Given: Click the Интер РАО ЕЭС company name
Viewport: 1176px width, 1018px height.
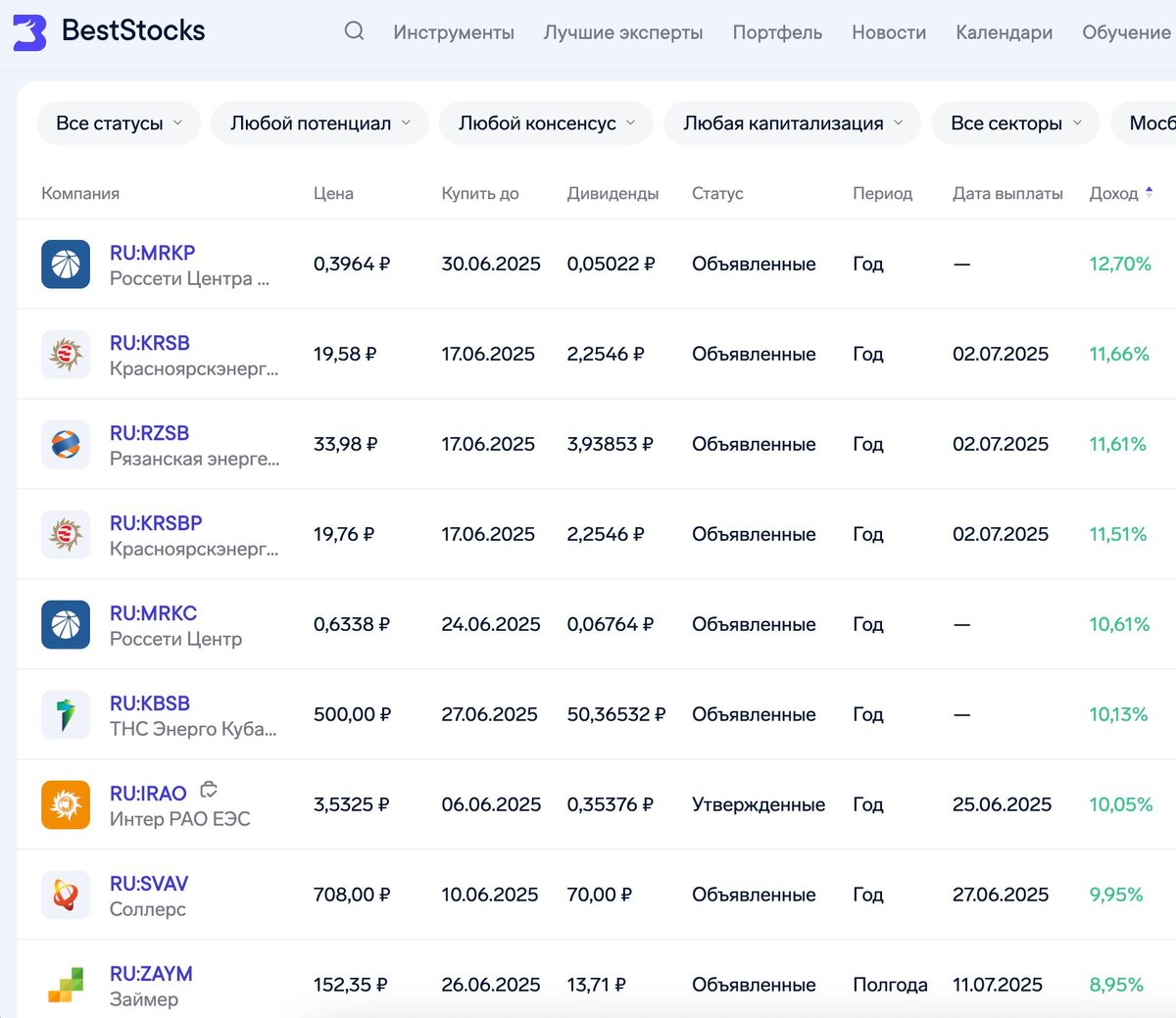Looking at the screenshot, I should pos(180,819).
